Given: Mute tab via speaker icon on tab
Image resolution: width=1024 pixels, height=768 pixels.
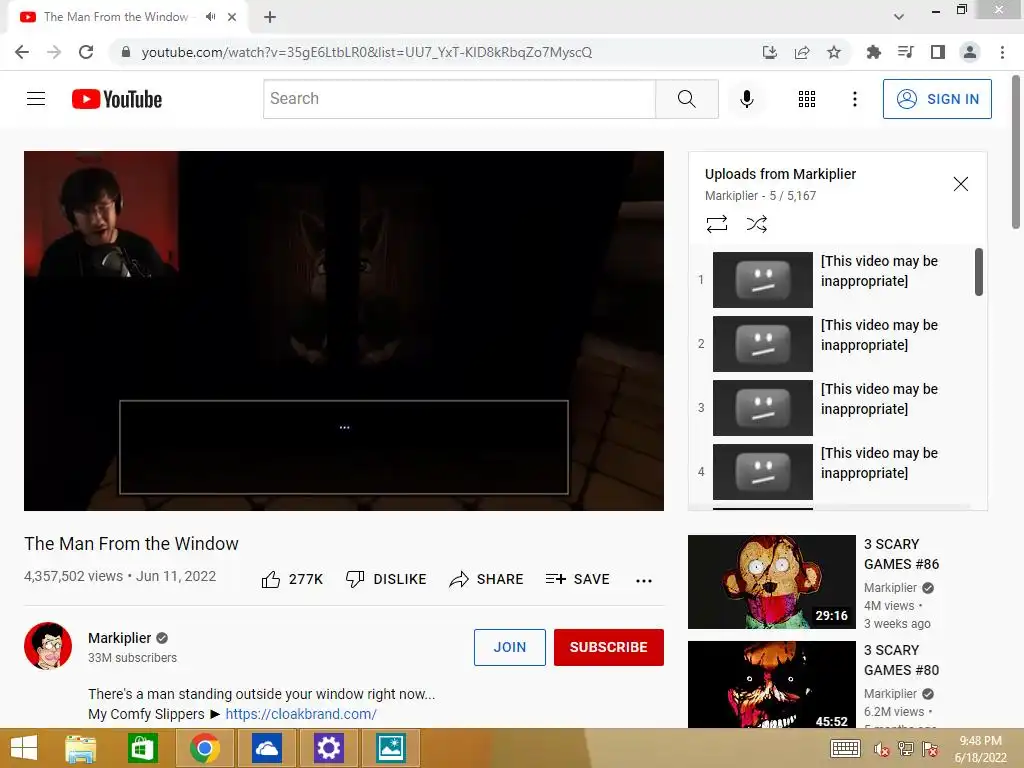Looking at the screenshot, I should click(210, 17).
